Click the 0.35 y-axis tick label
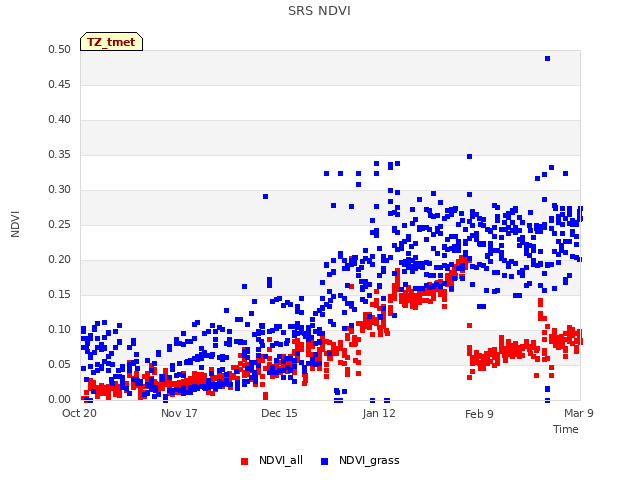640x480 pixels. (x=59, y=155)
